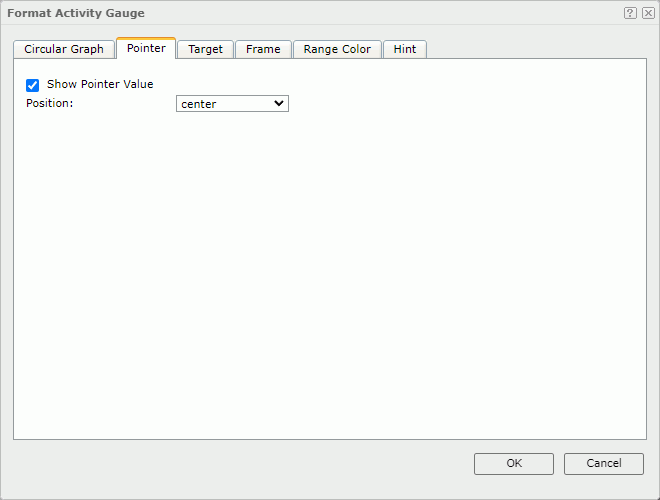
Task: Confirm with the OK button
Action: [514, 463]
